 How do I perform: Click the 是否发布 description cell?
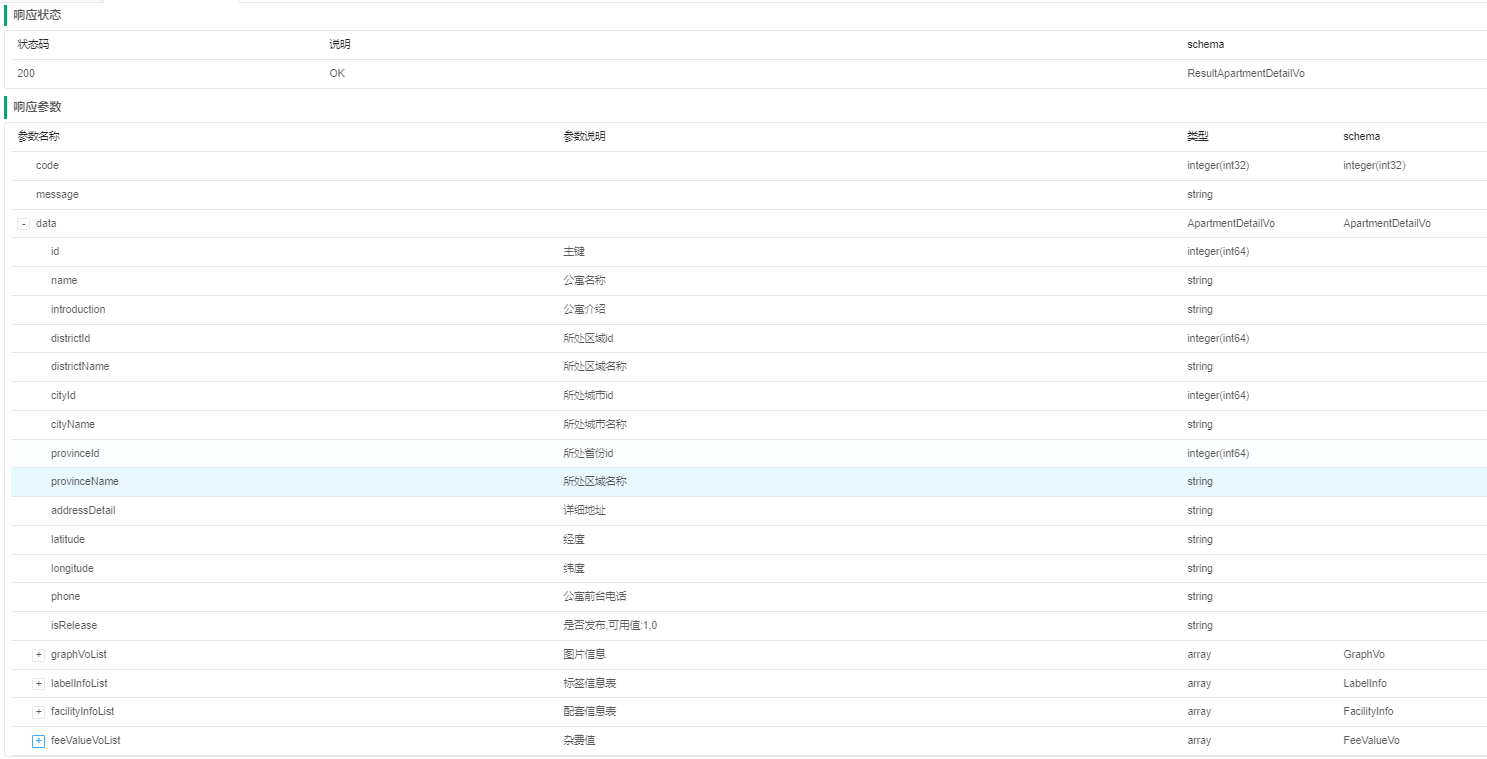610,626
